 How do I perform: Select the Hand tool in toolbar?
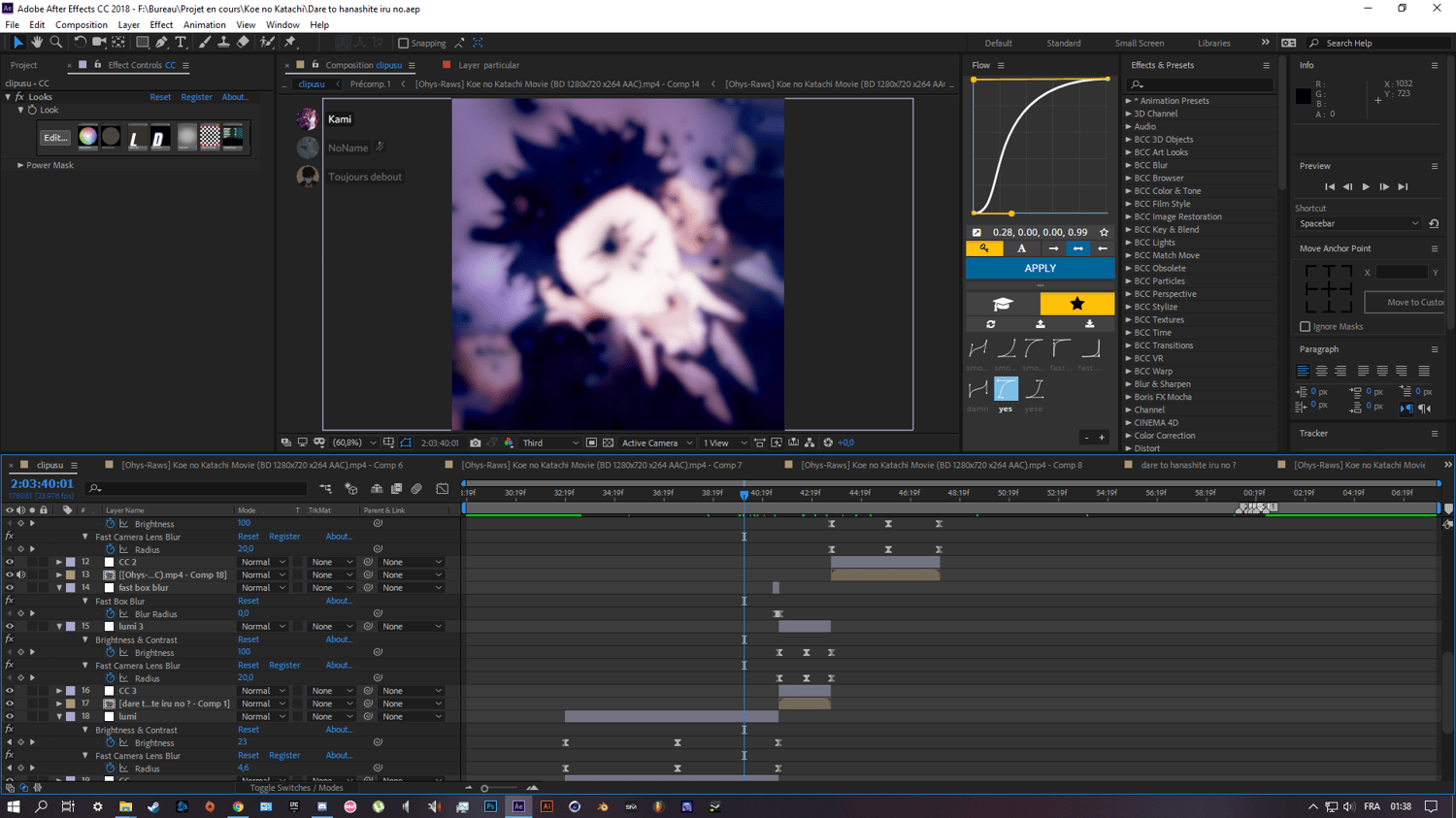coord(37,43)
